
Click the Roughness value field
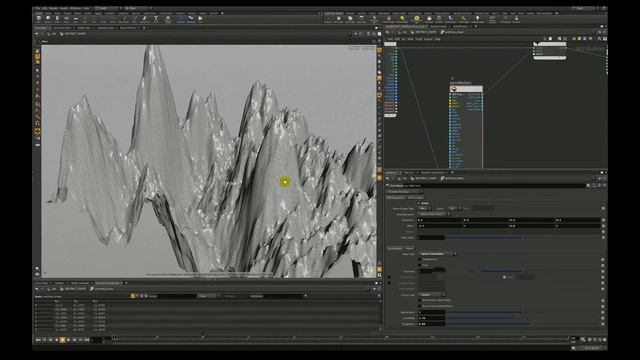click(431, 324)
